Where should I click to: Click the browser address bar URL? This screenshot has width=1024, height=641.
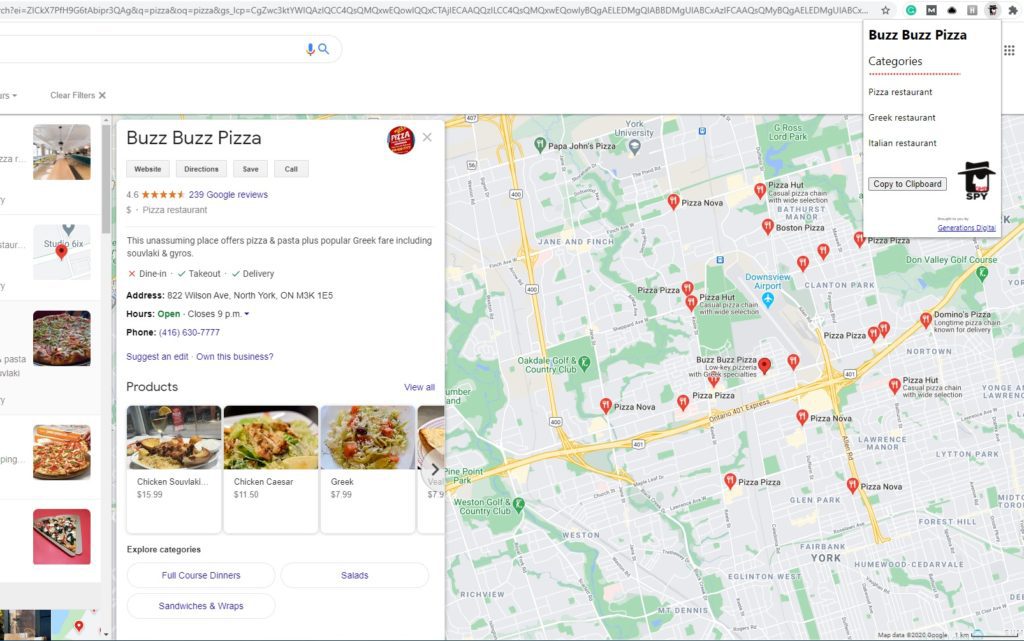point(435,10)
